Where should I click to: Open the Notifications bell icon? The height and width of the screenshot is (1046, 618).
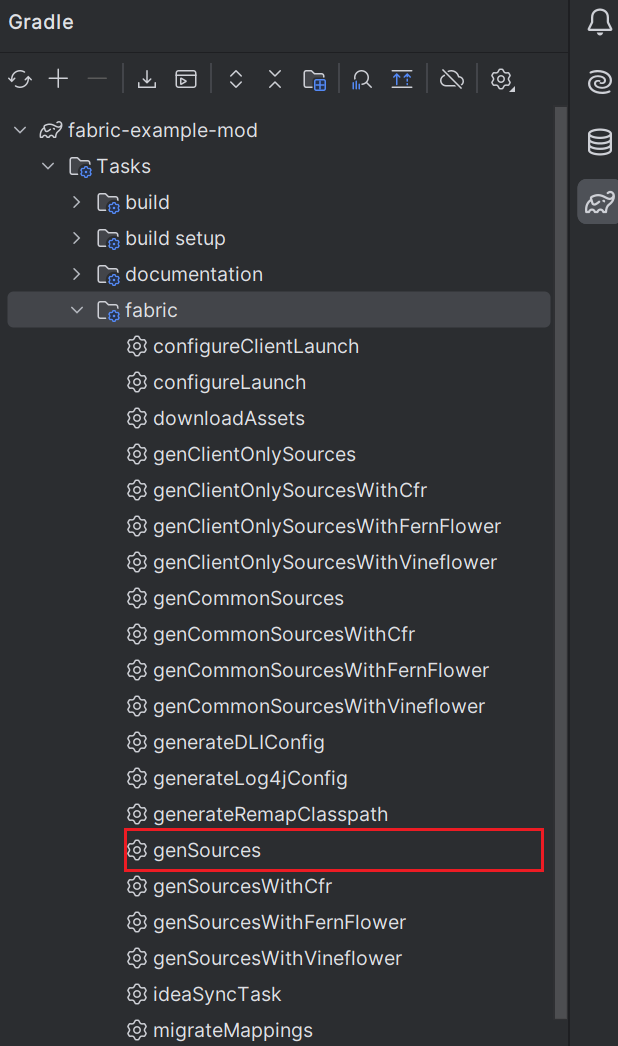tap(599, 22)
